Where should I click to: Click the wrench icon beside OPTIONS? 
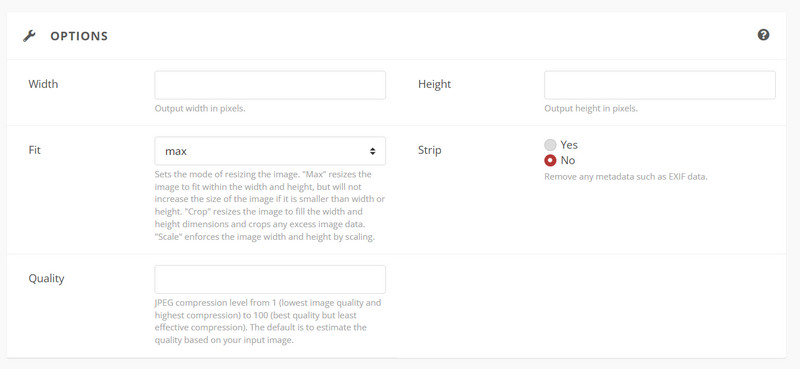click(x=29, y=36)
